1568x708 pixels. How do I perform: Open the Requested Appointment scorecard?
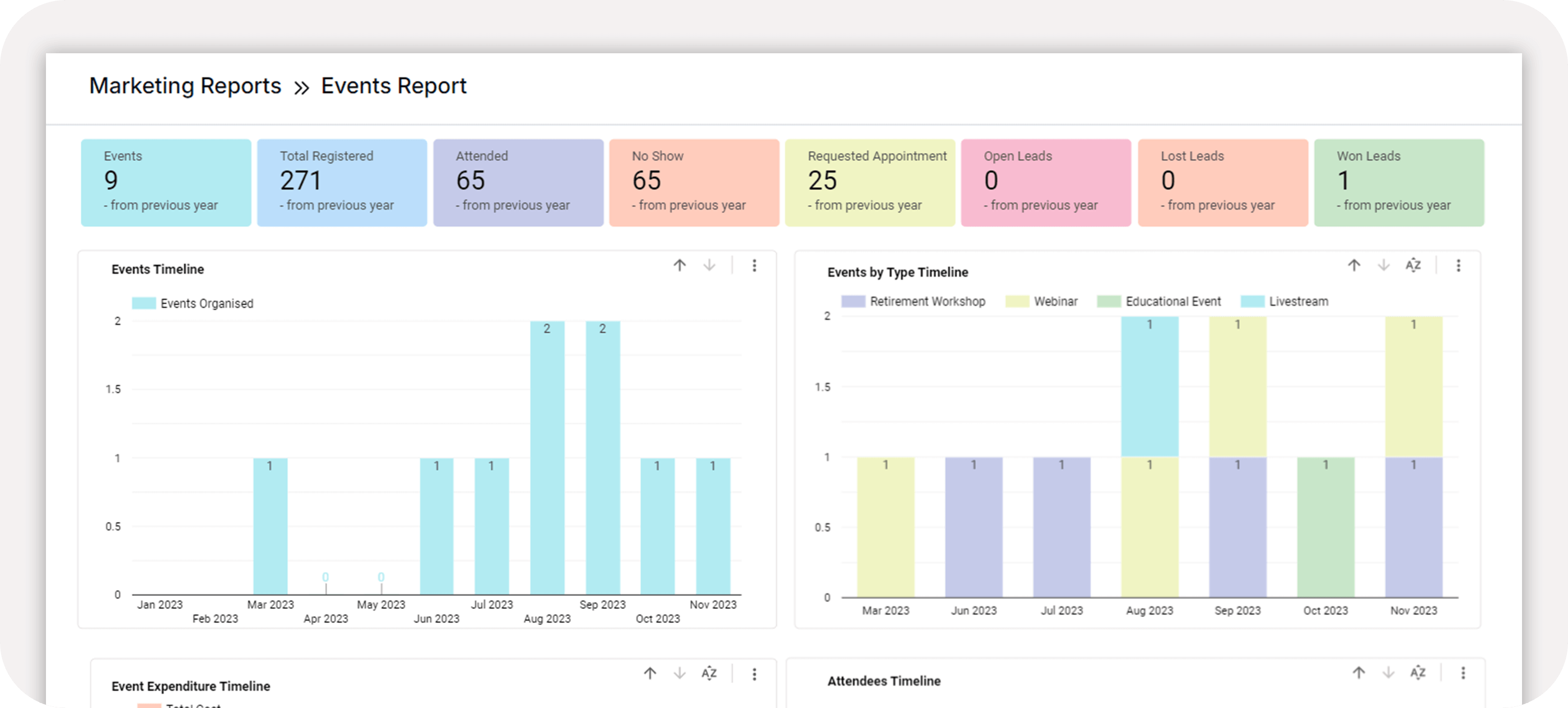pyautogui.click(x=871, y=183)
